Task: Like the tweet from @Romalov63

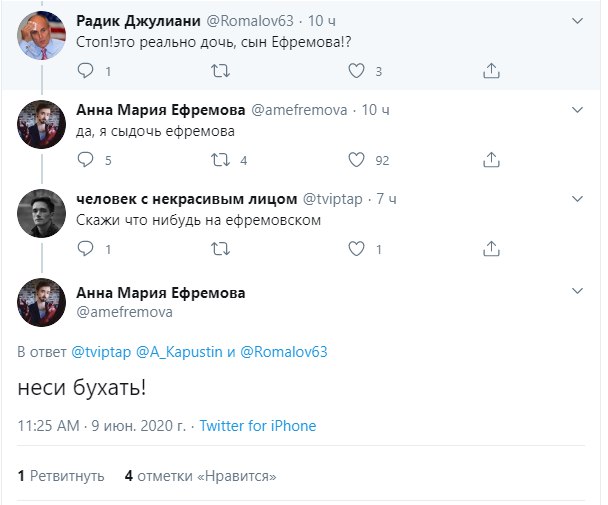Action: [356, 71]
